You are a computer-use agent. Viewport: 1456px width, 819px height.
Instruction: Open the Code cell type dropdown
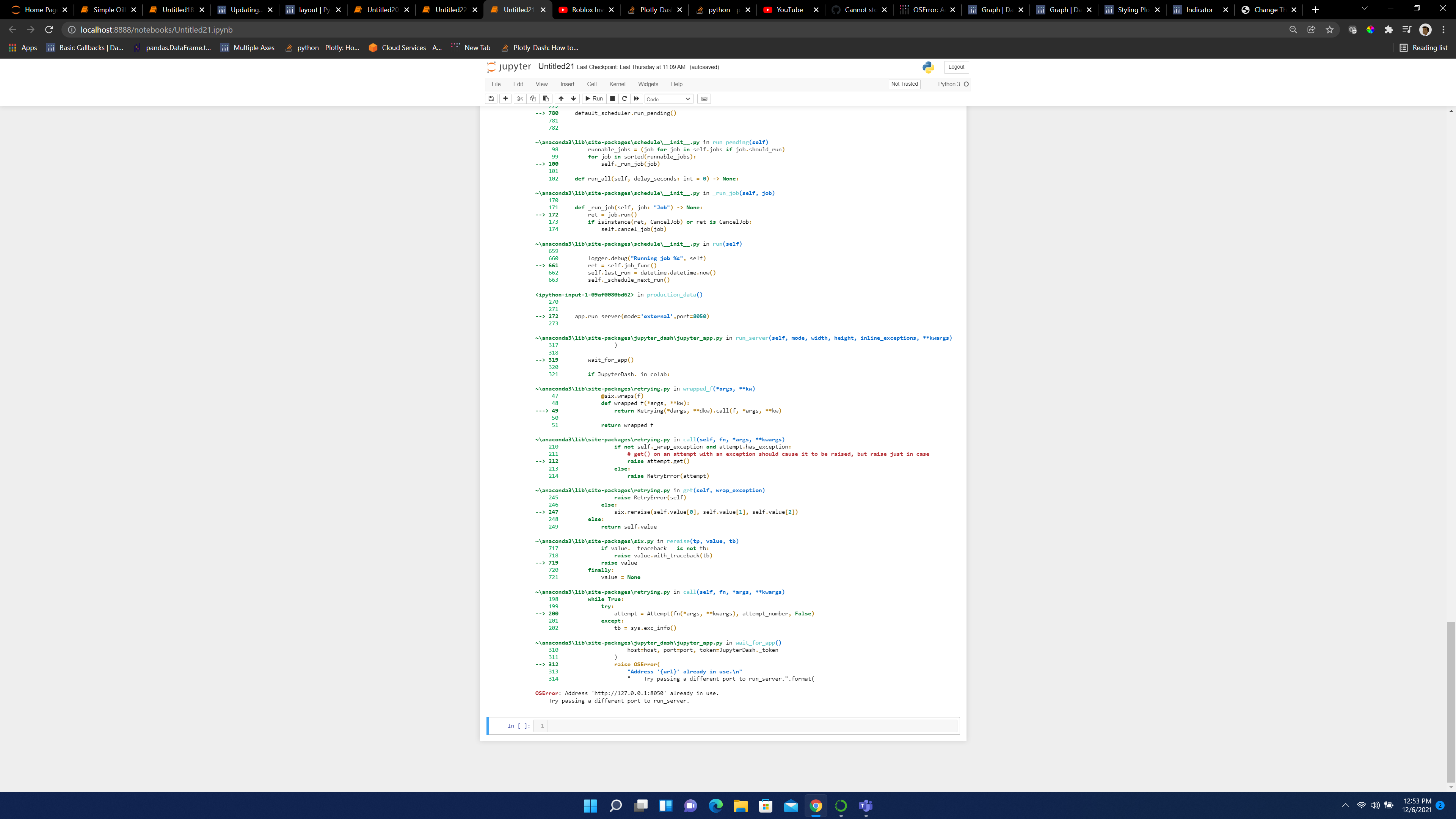[668, 99]
